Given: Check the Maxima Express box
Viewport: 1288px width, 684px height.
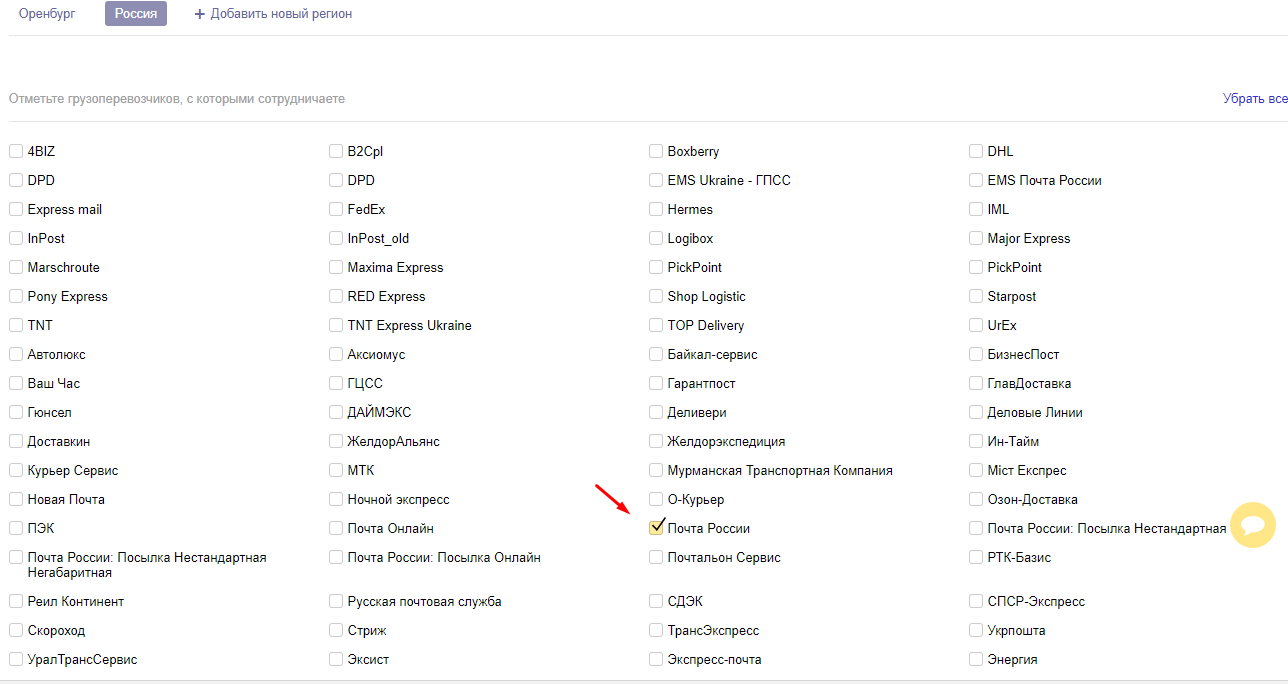Looking at the screenshot, I should click(336, 267).
